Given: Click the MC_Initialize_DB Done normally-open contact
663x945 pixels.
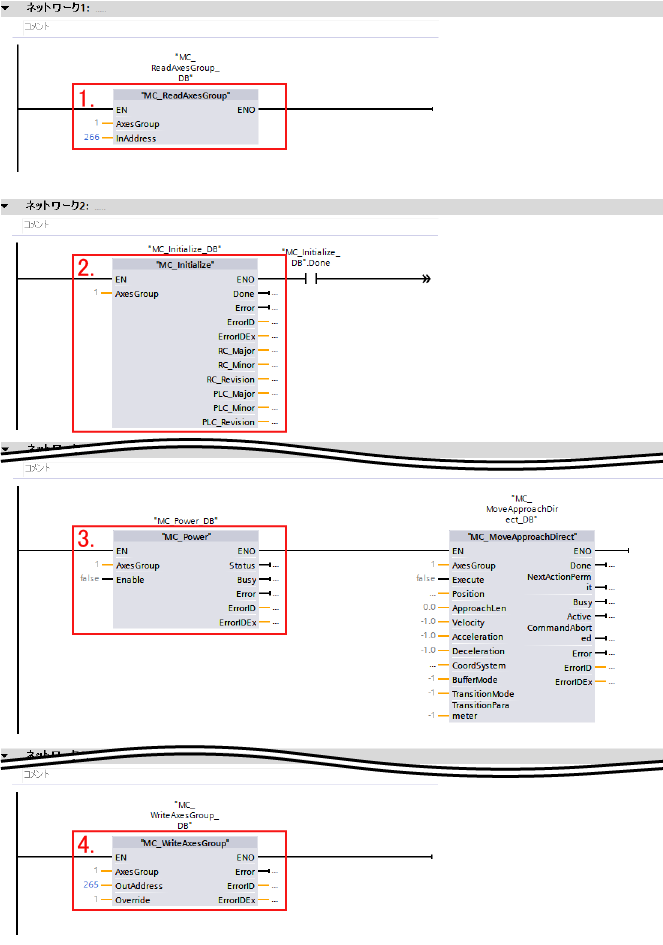Looking at the screenshot, I should tap(309, 279).
